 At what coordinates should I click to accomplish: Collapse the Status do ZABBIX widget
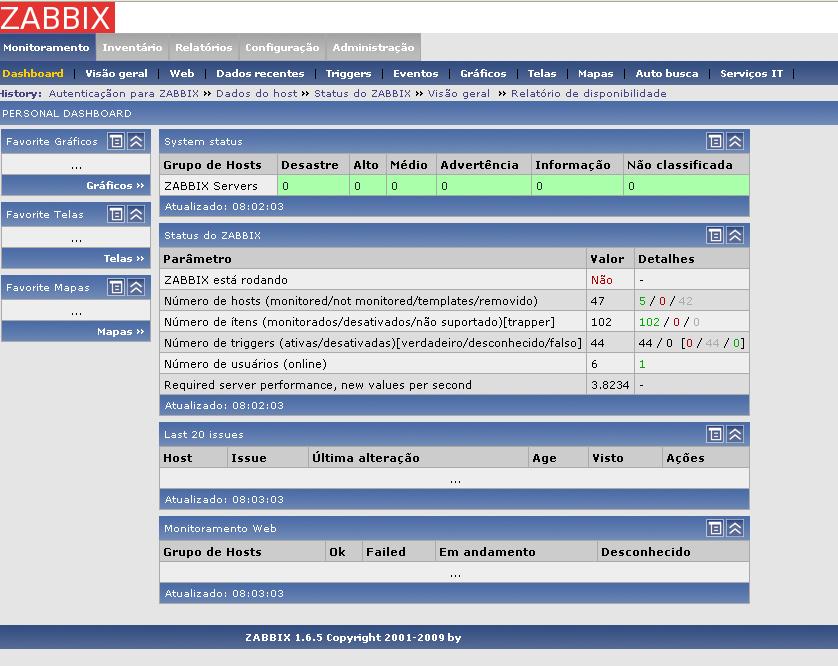(x=735, y=235)
